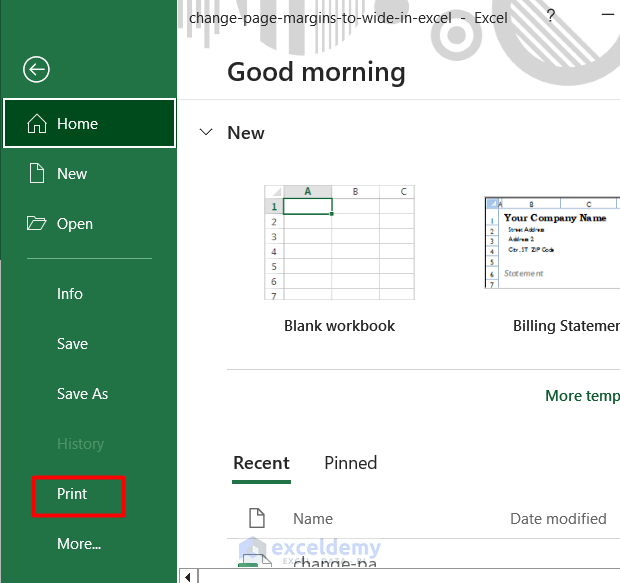Collapse the New section chevron
Viewport: 620px width, 583px height.
coord(206,132)
